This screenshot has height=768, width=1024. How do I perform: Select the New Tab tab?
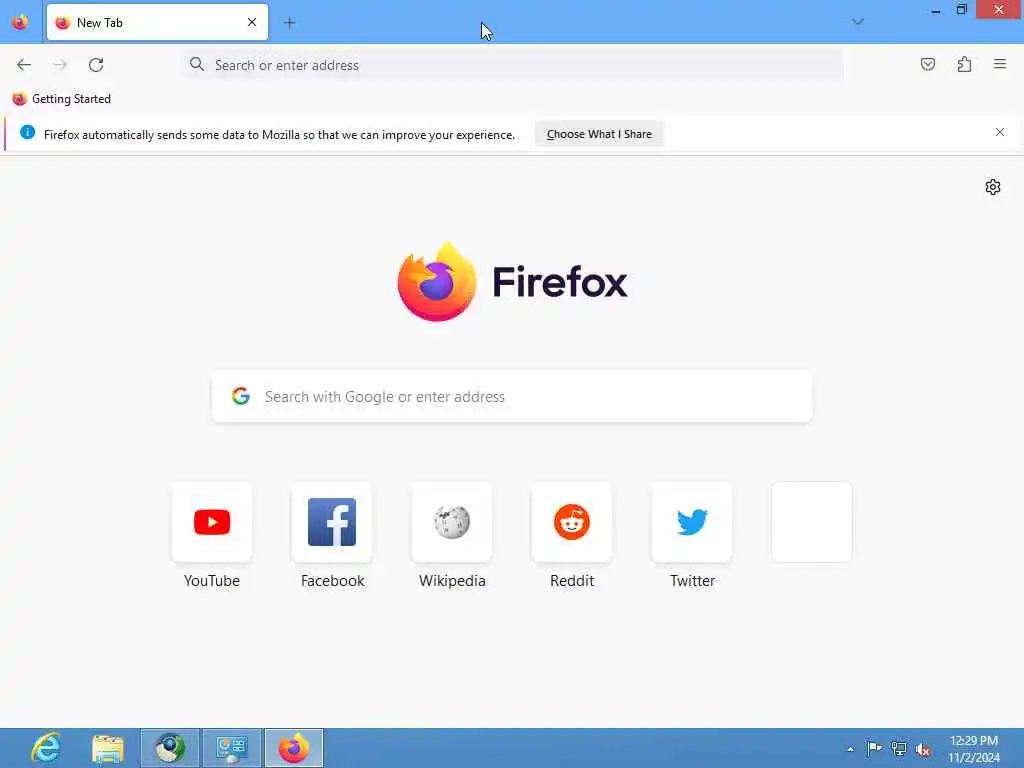[x=157, y=22]
